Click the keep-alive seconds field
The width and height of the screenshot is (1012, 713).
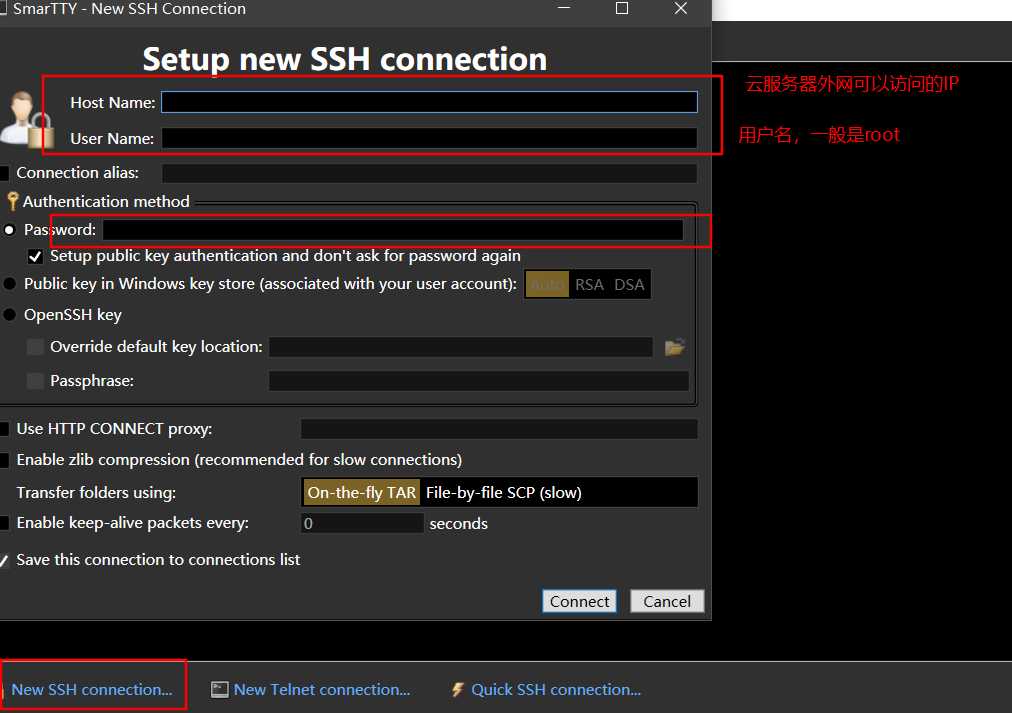[x=362, y=523]
